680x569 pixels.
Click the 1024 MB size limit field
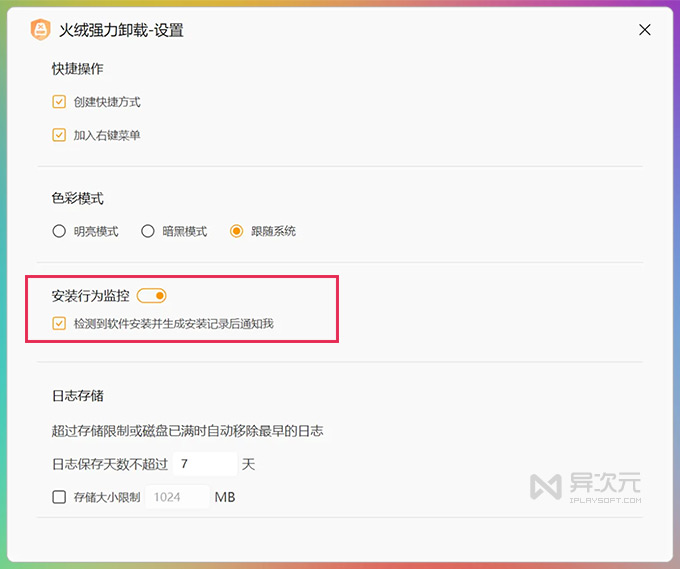click(x=177, y=497)
